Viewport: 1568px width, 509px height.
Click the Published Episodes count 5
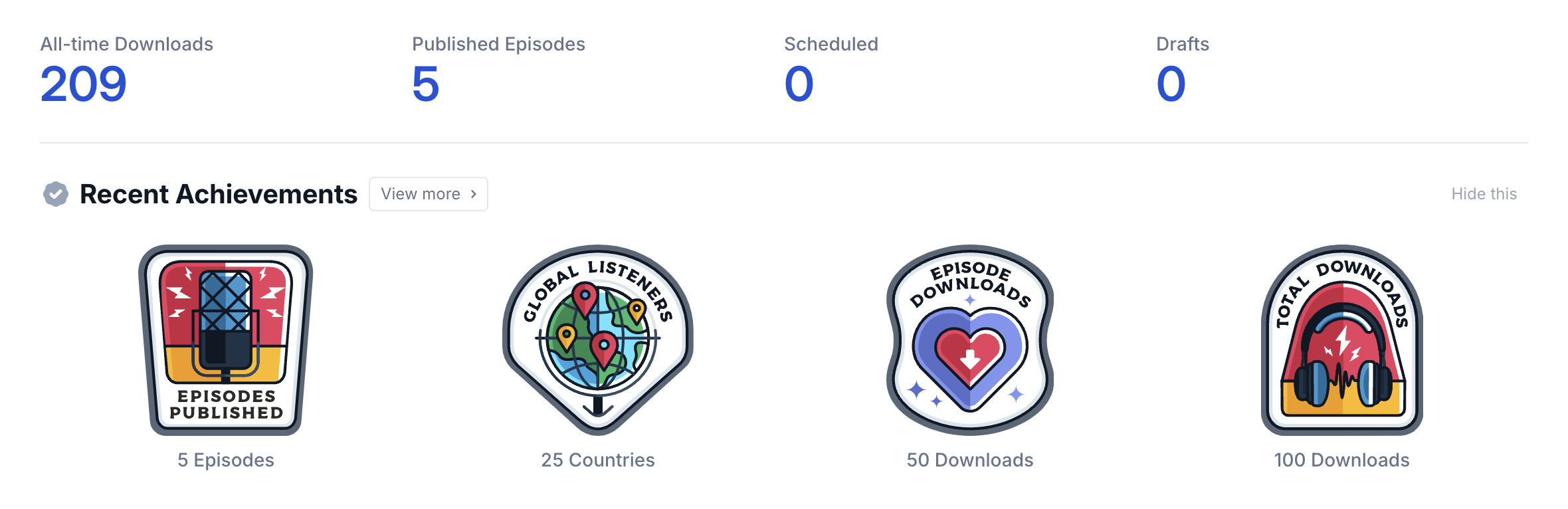click(426, 84)
